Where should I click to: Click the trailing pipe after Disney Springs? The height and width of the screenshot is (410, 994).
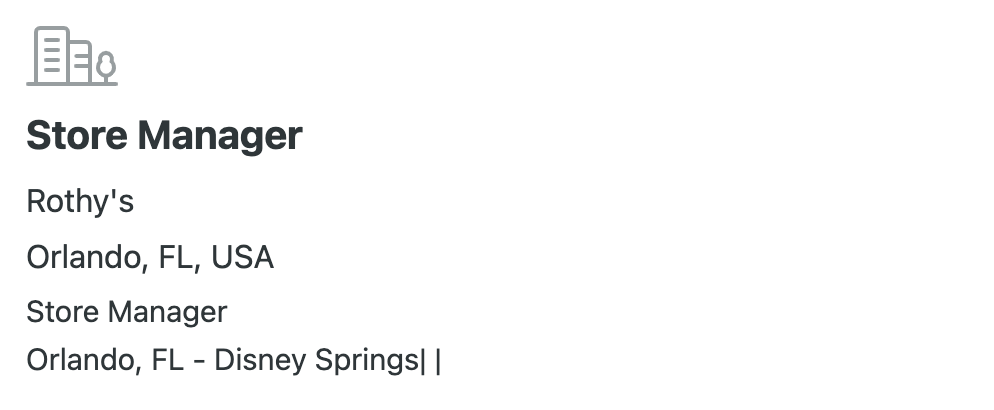[x=438, y=360]
